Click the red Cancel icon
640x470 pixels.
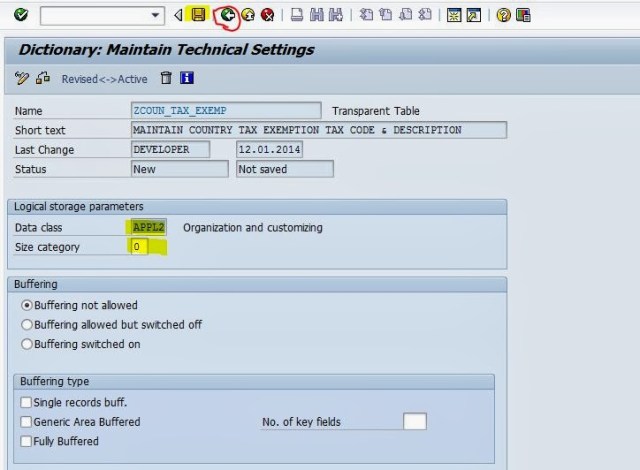(x=267, y=15)
